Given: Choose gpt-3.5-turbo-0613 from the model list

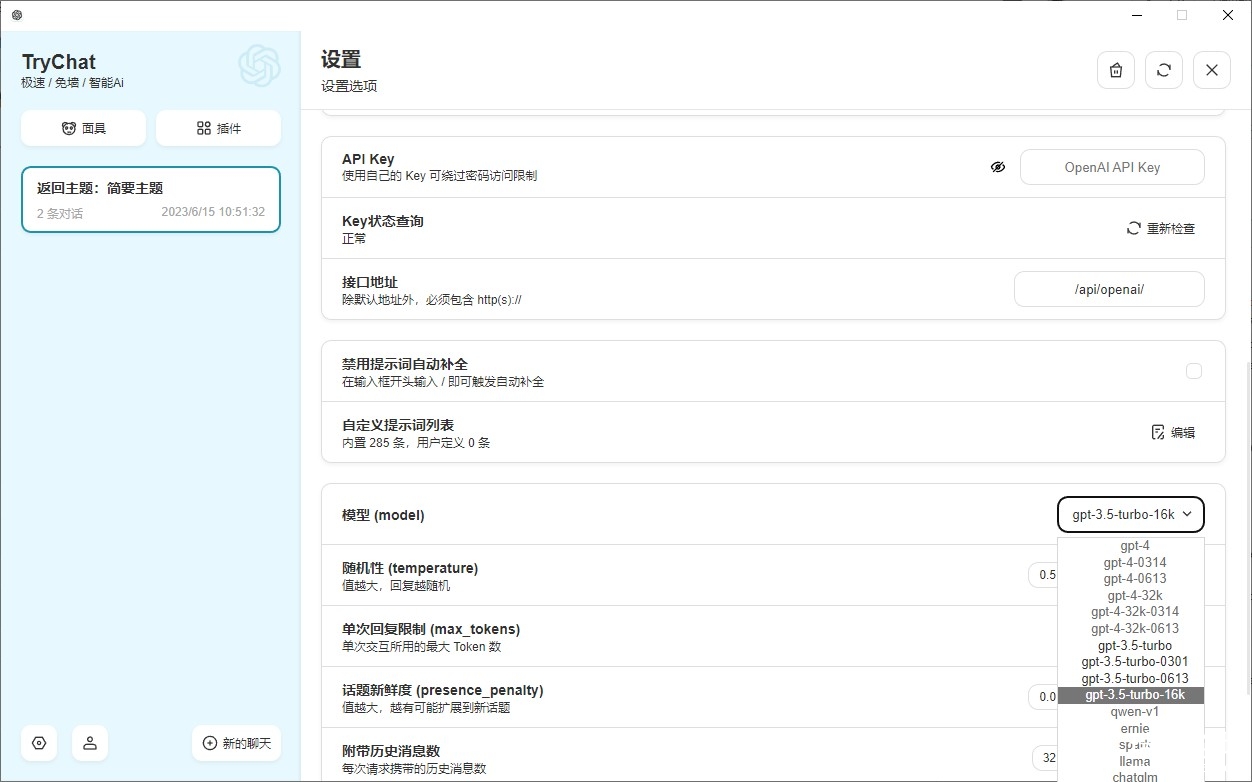Looking at the screenshot, I should tap(1131, 678).
